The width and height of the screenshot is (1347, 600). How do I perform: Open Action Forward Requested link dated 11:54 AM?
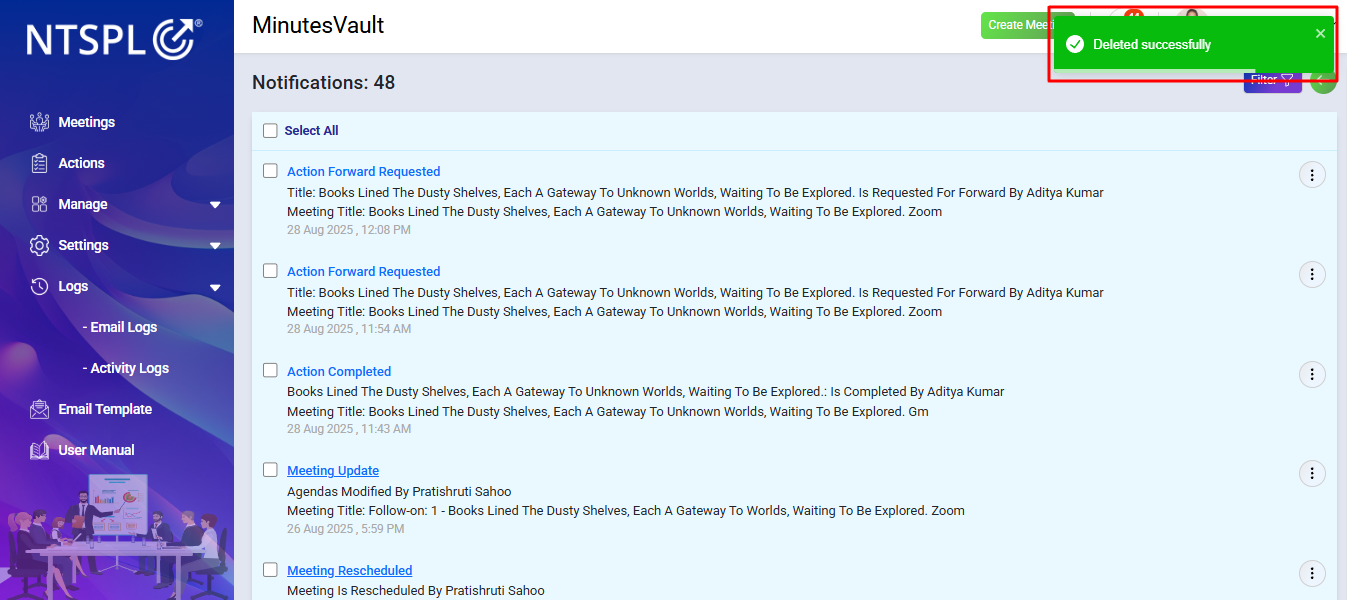click(x=363, y=272)
